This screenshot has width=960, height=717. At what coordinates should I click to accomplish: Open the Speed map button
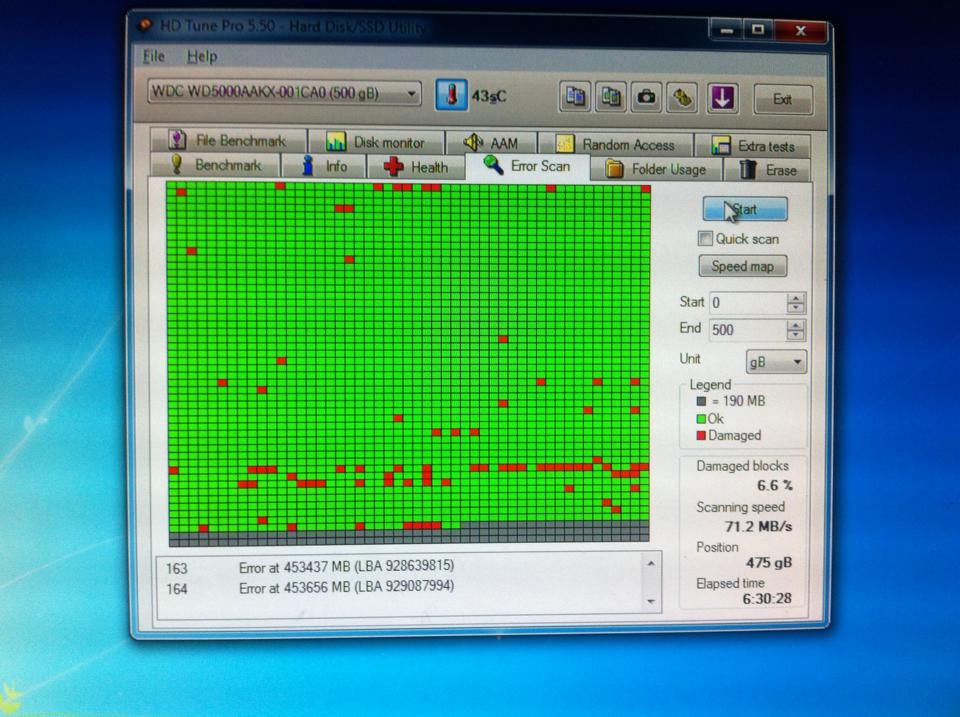coord(743,266)
